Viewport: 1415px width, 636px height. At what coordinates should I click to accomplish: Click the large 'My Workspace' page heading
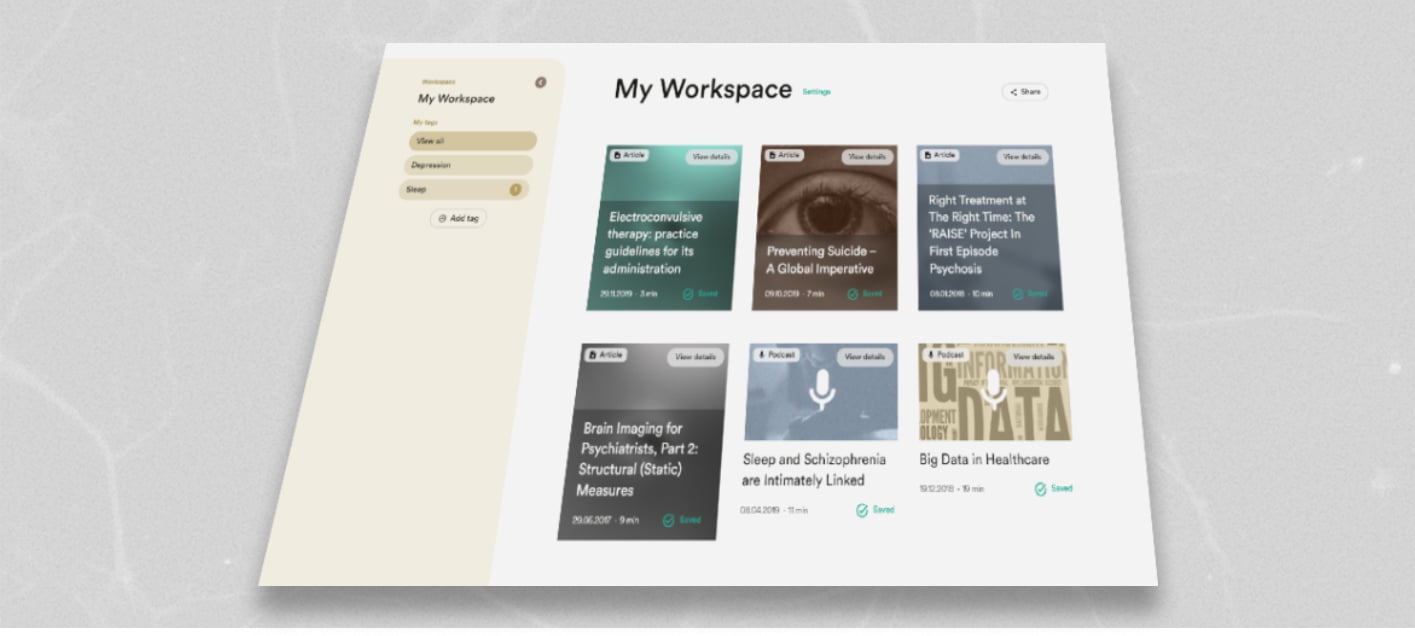(703, 89)
